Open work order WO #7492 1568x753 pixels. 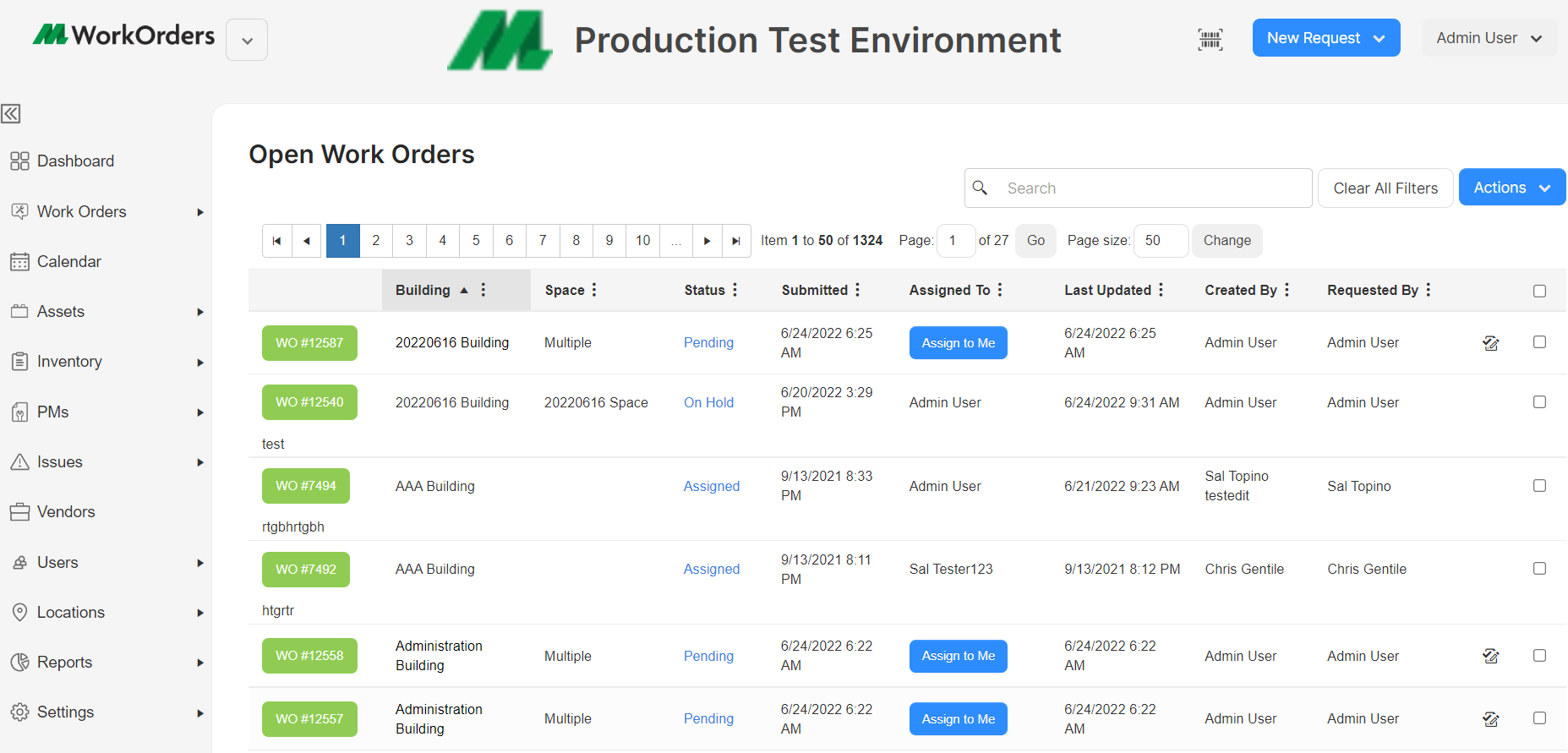point(306,570)
